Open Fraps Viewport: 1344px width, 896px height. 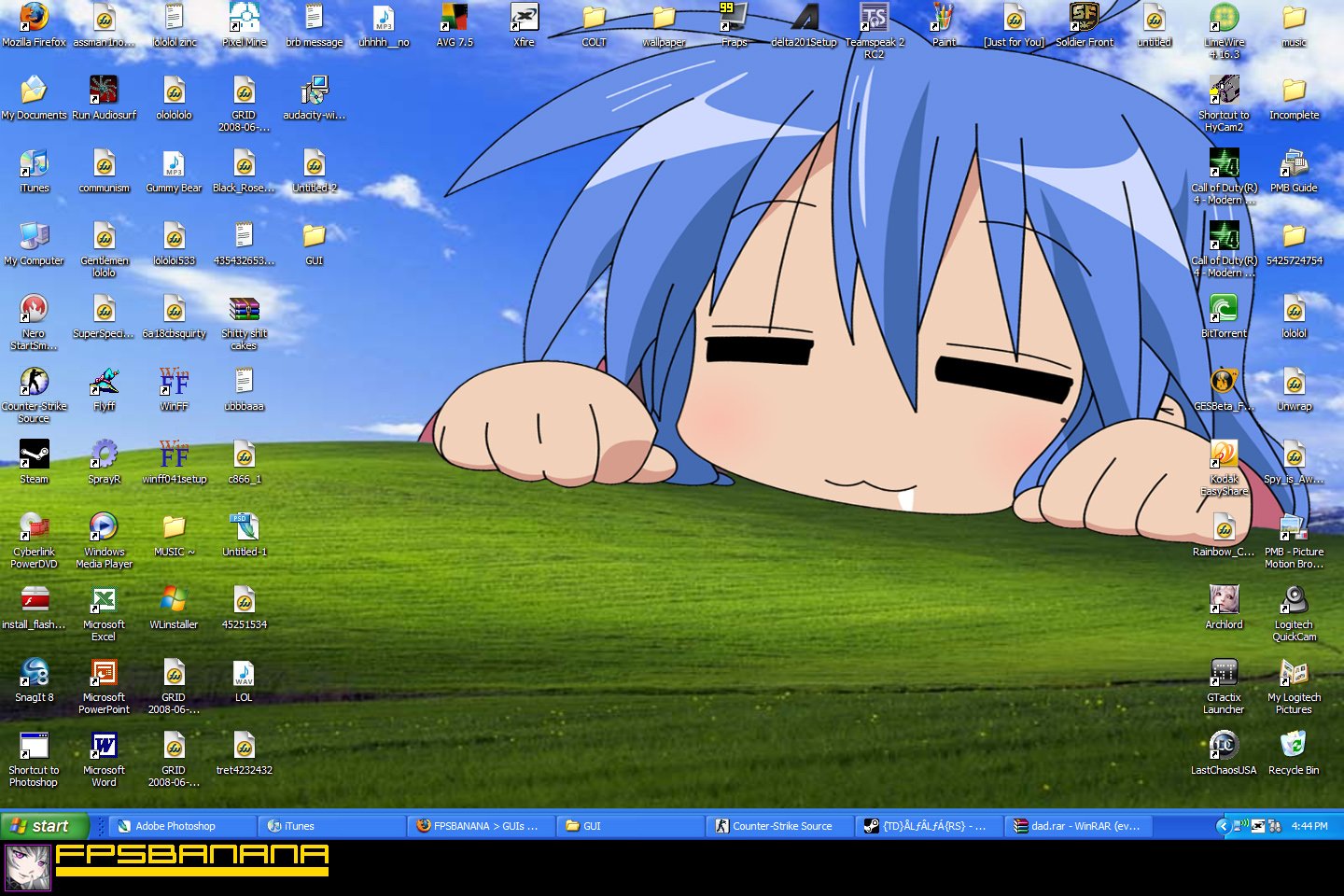(x=734, y=21)
